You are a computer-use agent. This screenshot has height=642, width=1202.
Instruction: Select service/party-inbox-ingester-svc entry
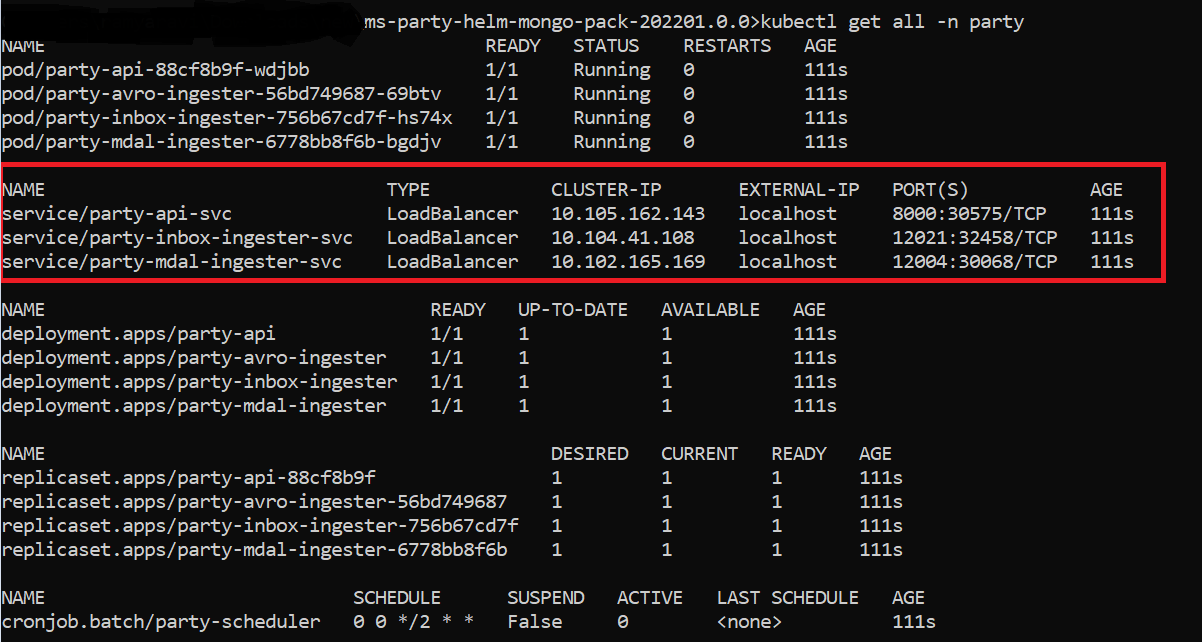click(x=177, y=238)
